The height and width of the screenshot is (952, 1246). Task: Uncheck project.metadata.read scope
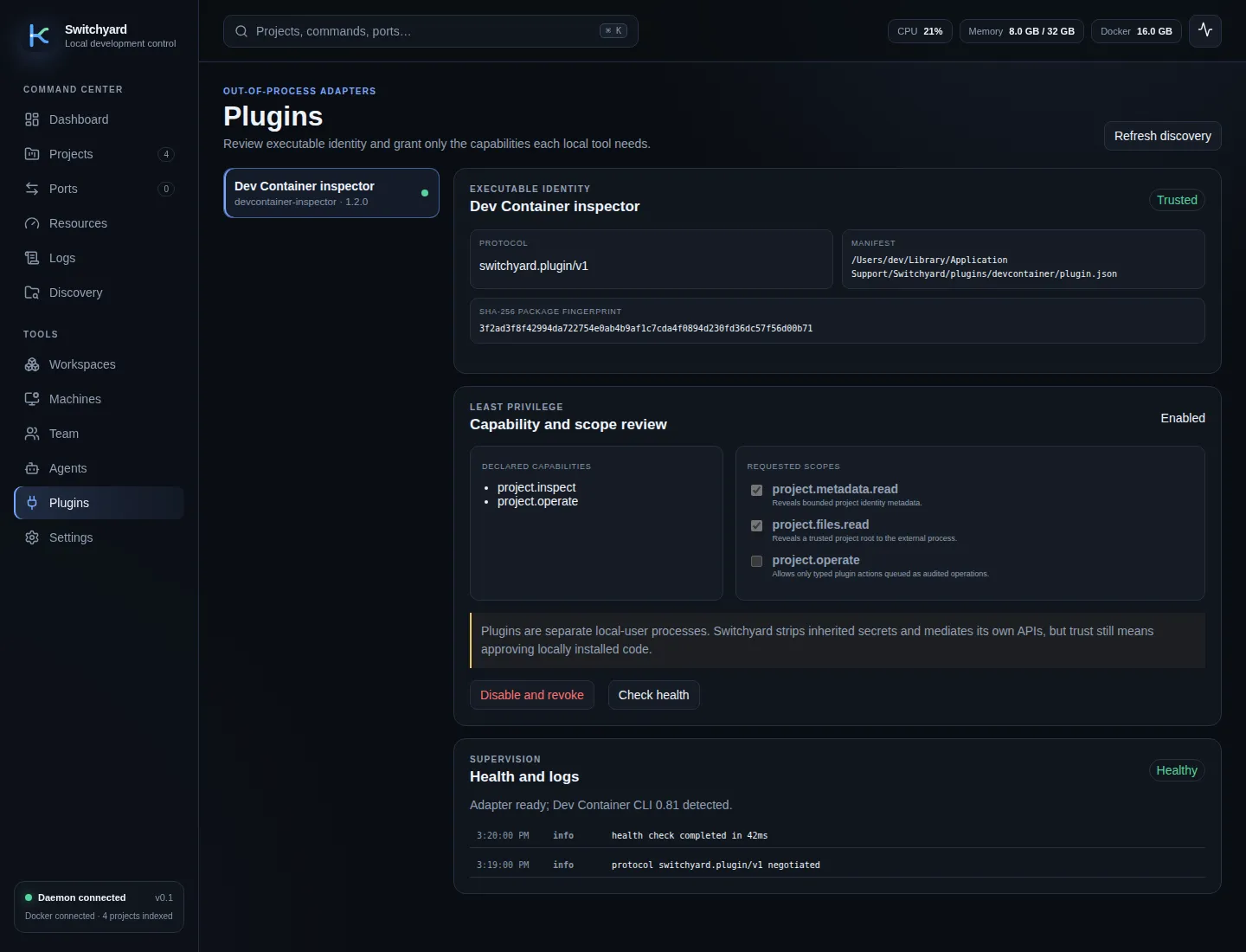tap(756, 490)
